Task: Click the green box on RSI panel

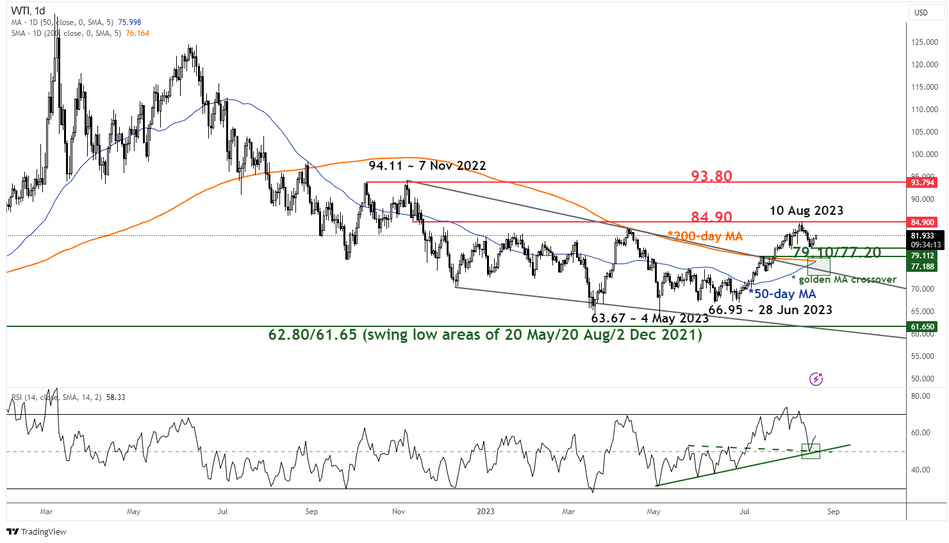Action: (x=811, y=451)
